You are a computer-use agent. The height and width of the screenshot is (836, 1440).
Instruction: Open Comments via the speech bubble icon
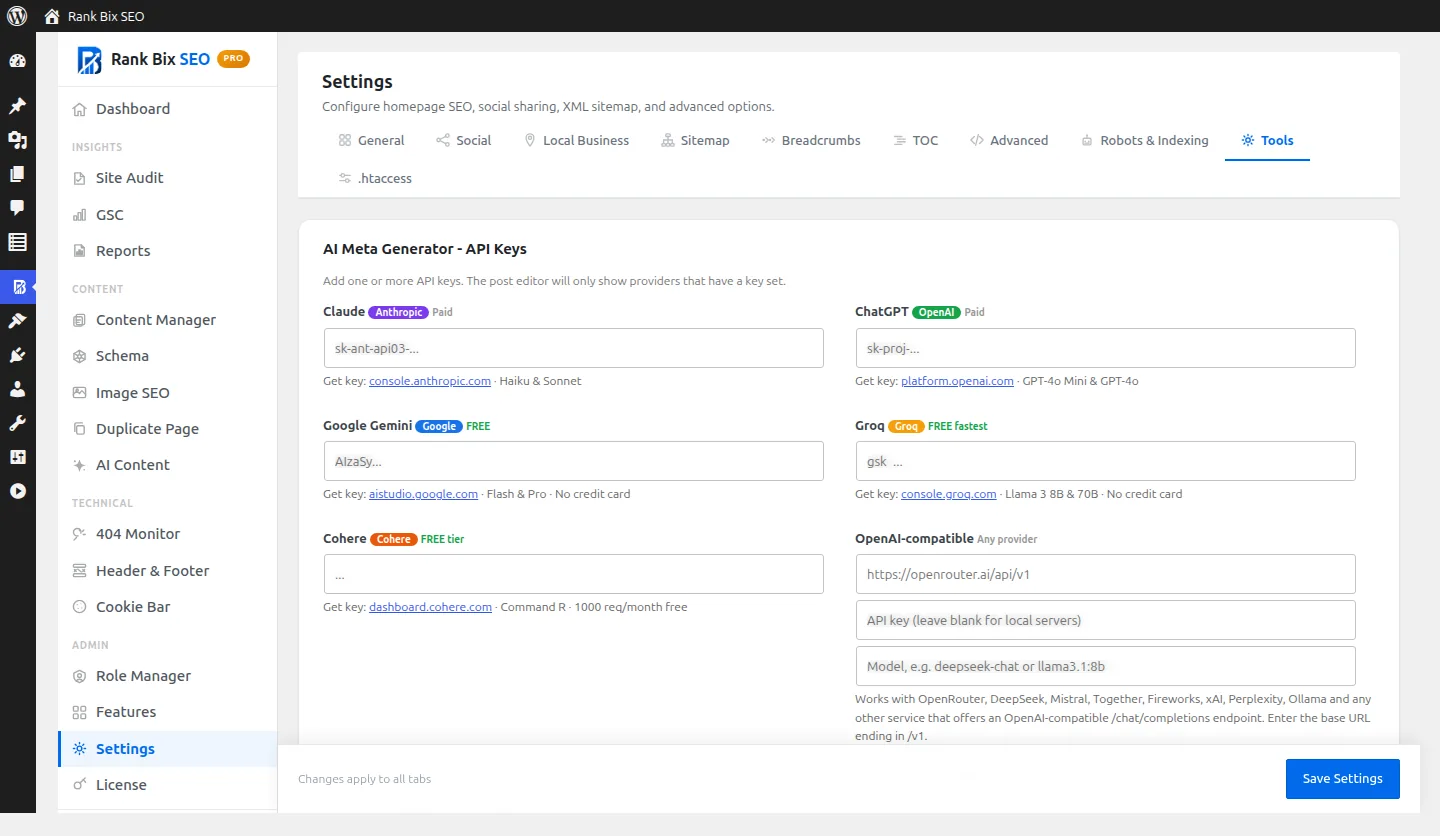pyautogui.click(x=17, y=208)
